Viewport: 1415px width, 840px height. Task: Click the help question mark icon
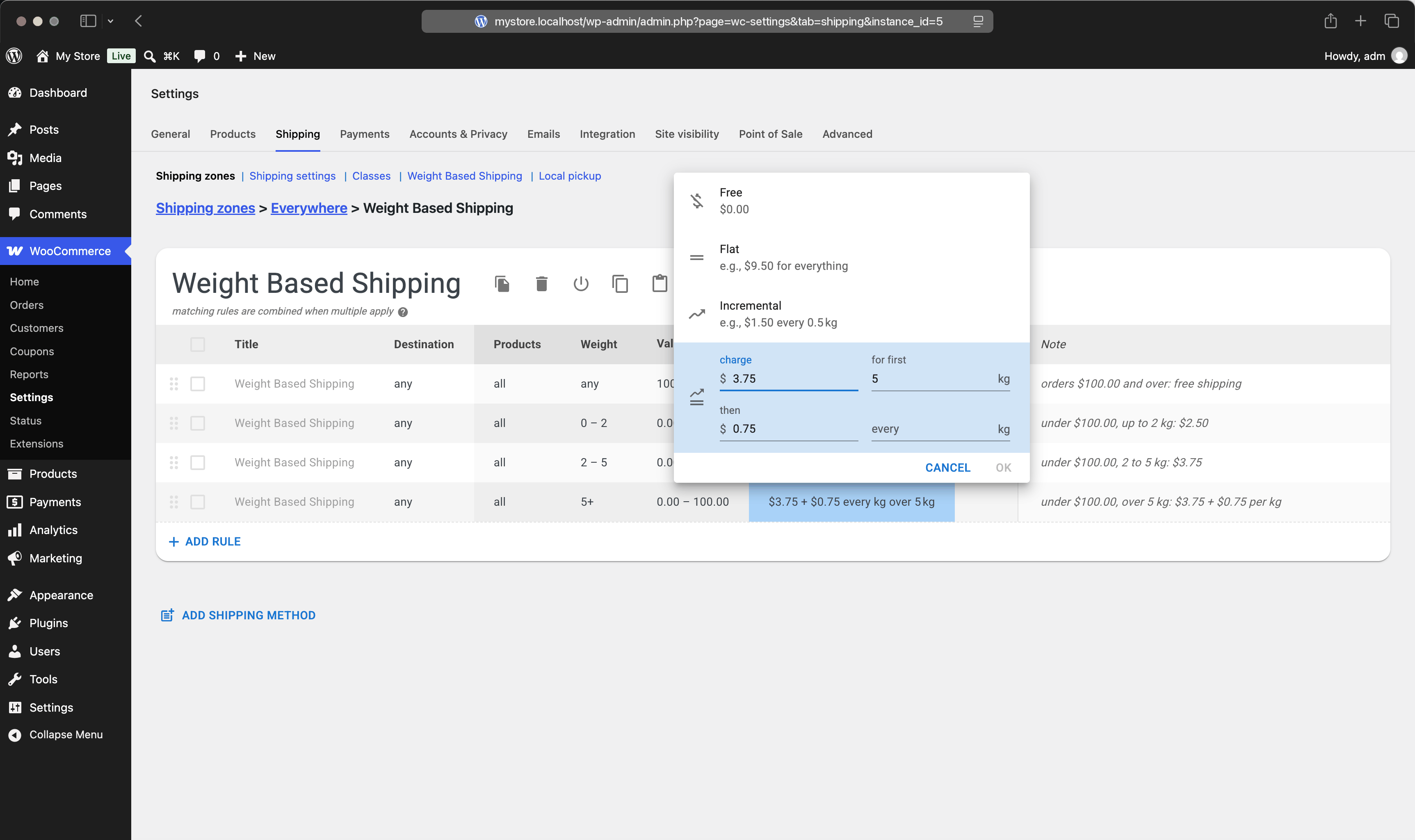[x=403, y=312]
